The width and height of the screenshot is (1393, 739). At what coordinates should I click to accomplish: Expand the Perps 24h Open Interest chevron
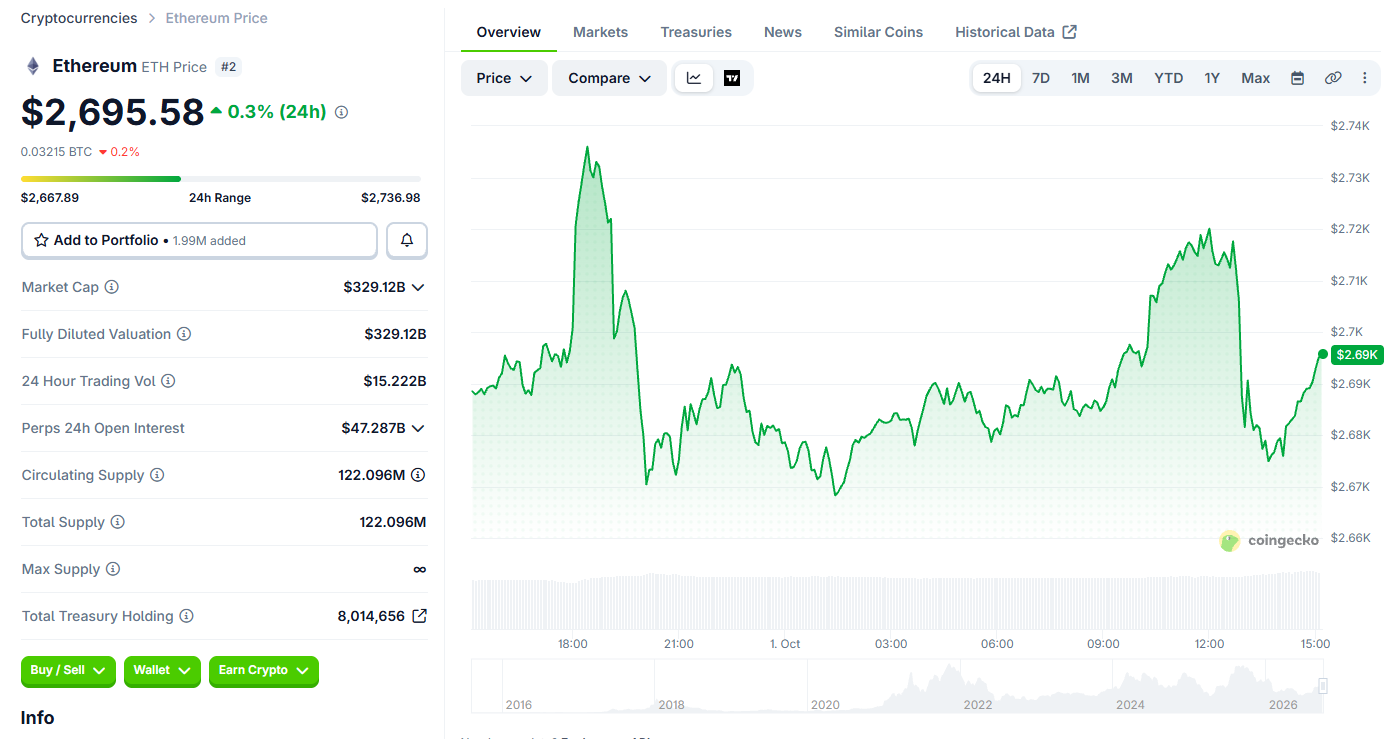(x=418, y=428)
